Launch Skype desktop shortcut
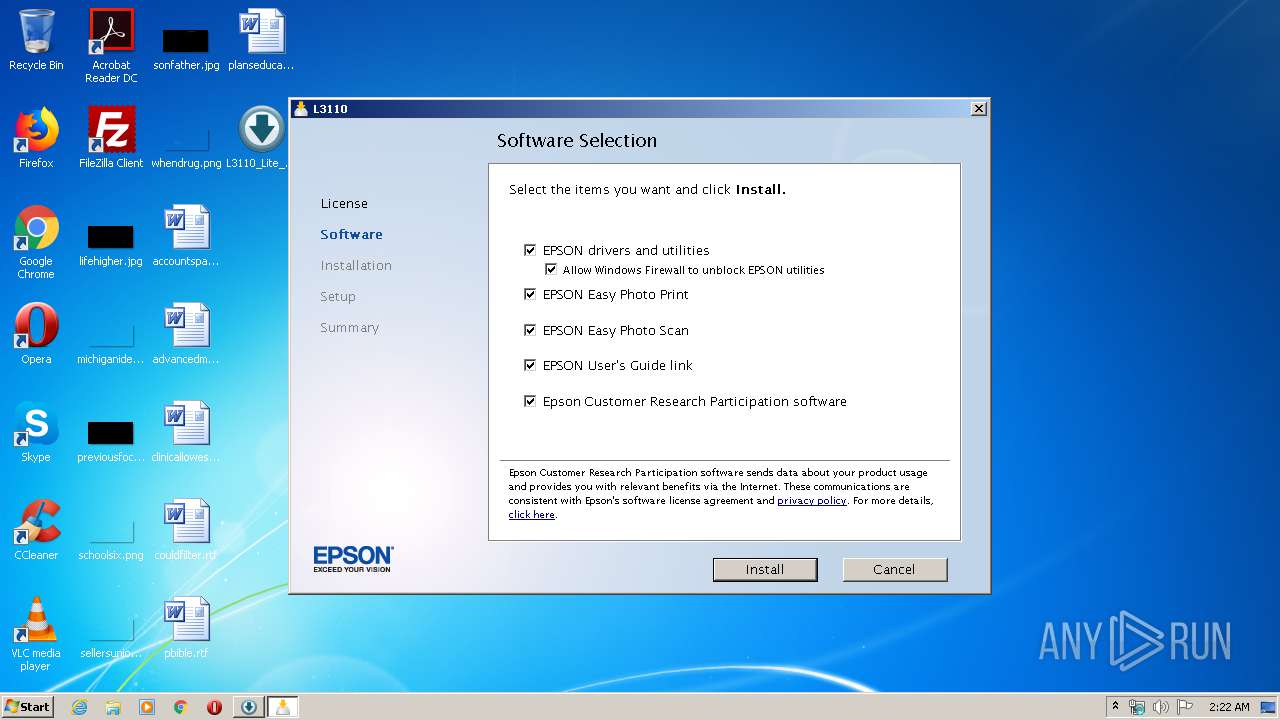This screenshot has width=1280, height=720. click(36, 432)
